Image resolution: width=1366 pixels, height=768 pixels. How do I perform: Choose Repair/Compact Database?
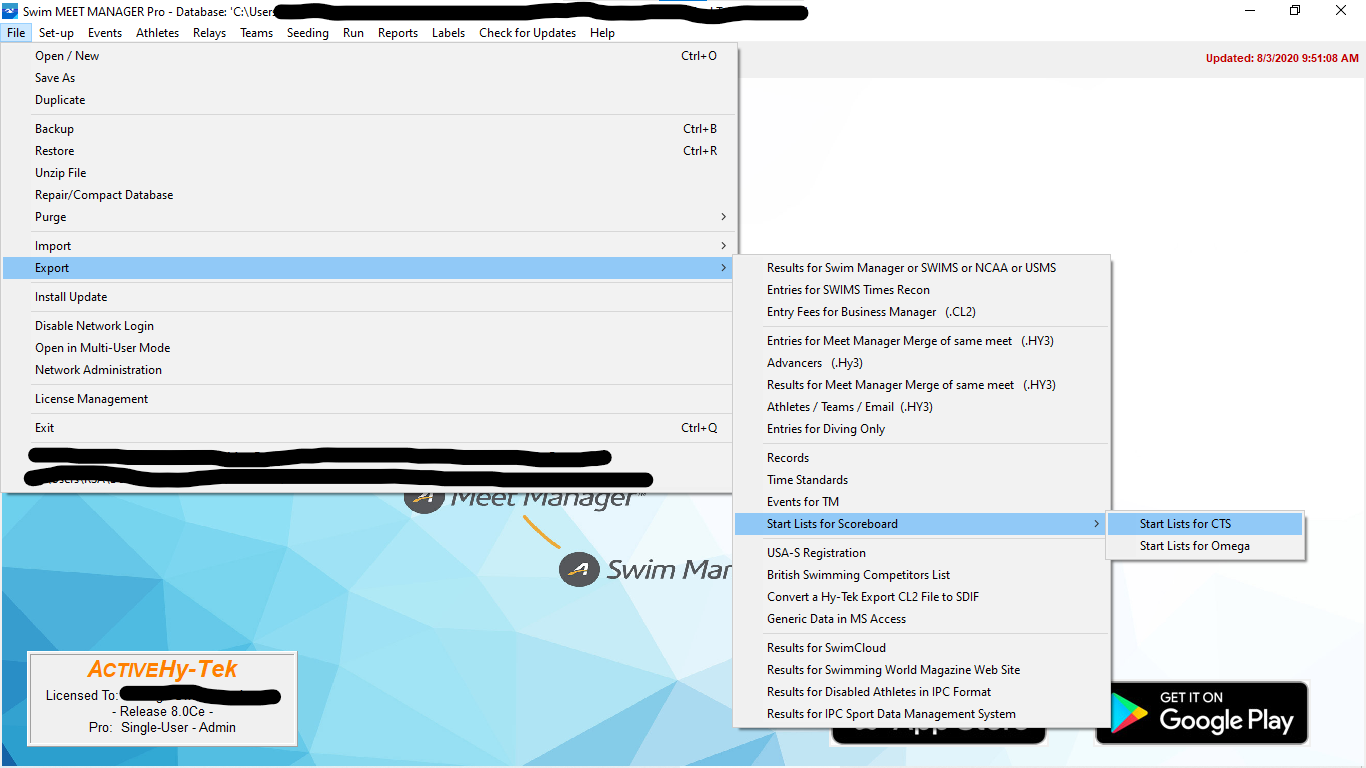coord(369,195)
